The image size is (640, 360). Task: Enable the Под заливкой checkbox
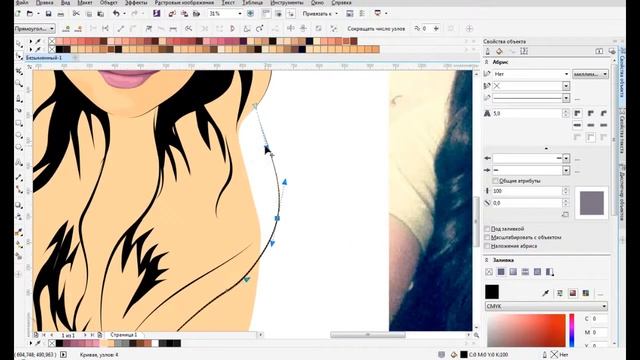tap(487, 229)
